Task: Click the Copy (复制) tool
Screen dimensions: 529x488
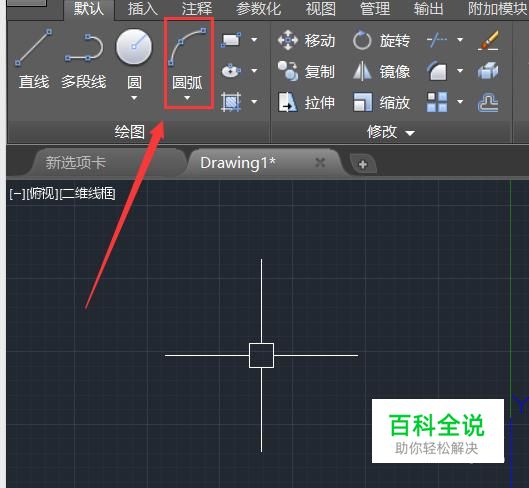Action: (x=306, y=71)
